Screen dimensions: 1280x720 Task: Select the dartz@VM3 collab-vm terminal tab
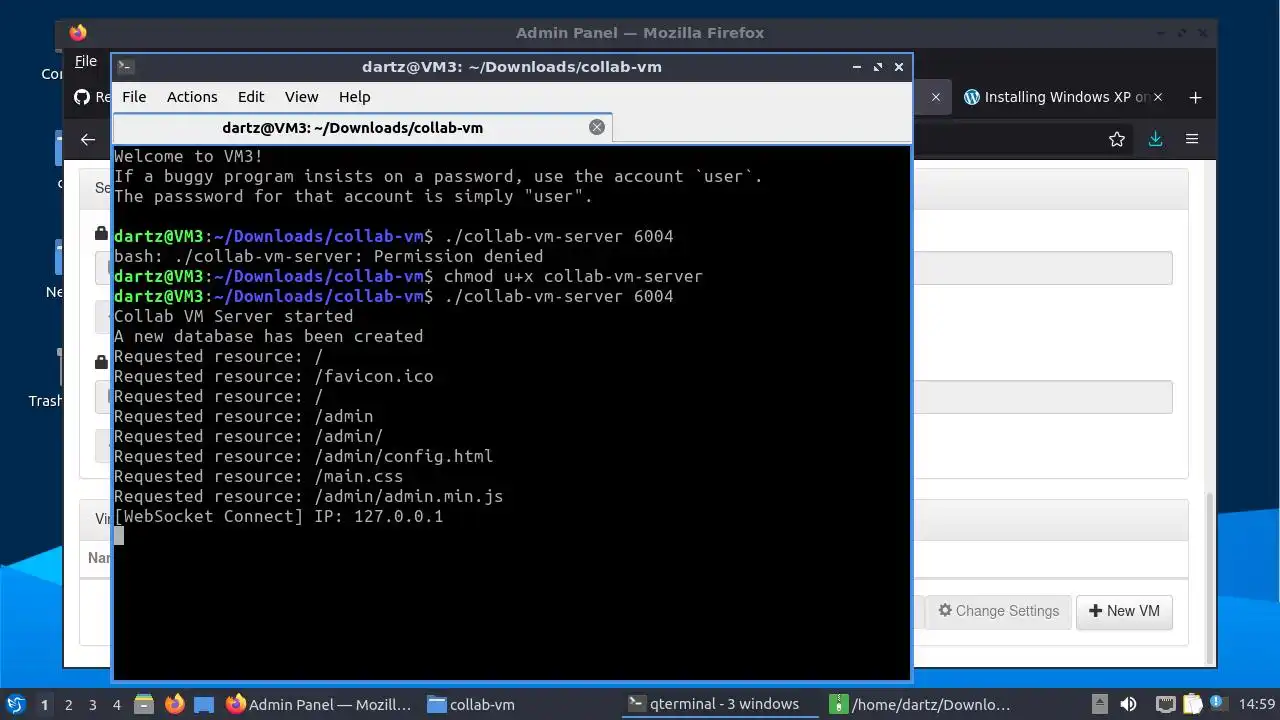point(362,128)
